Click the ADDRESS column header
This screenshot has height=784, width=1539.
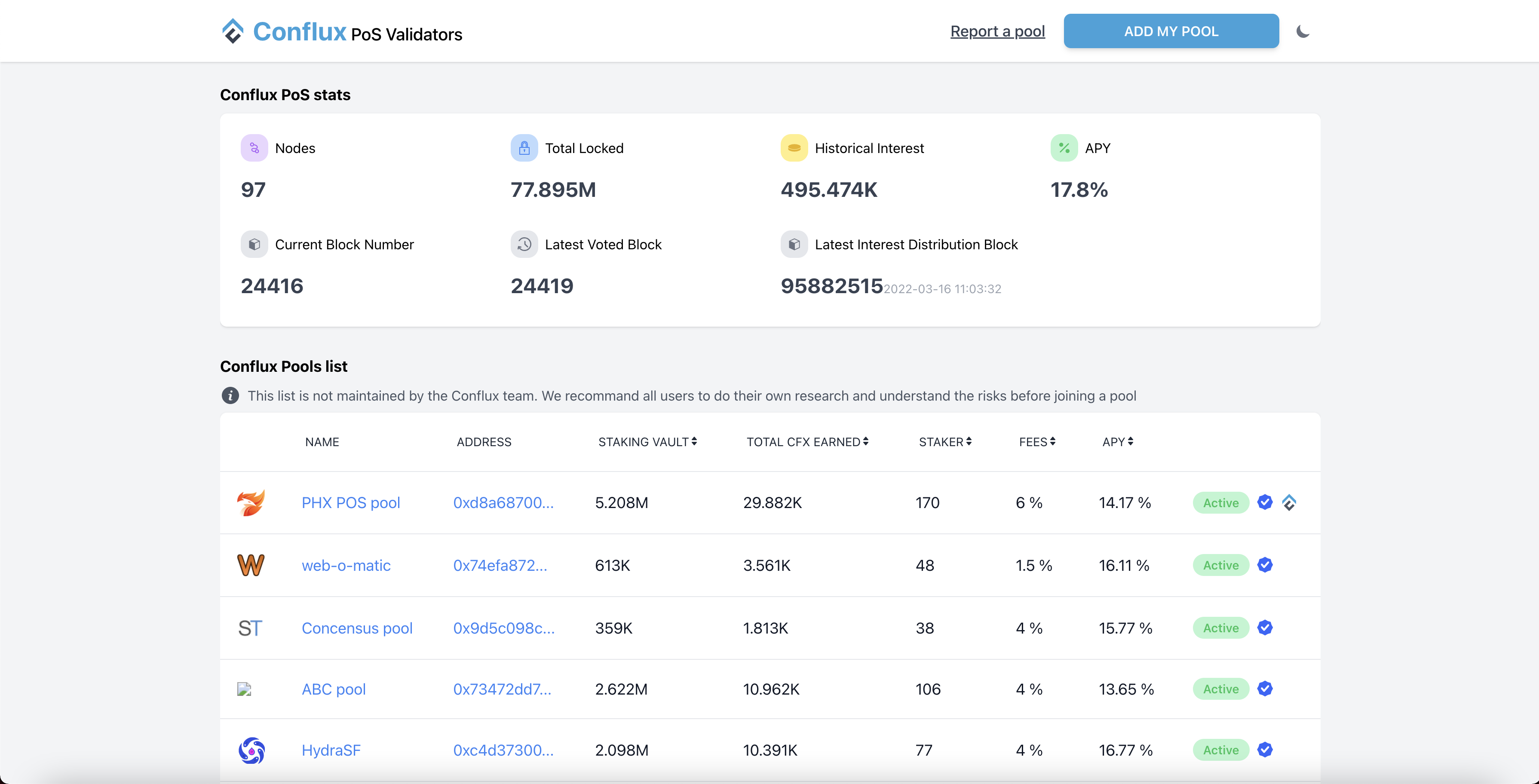[x=484, y=441]
